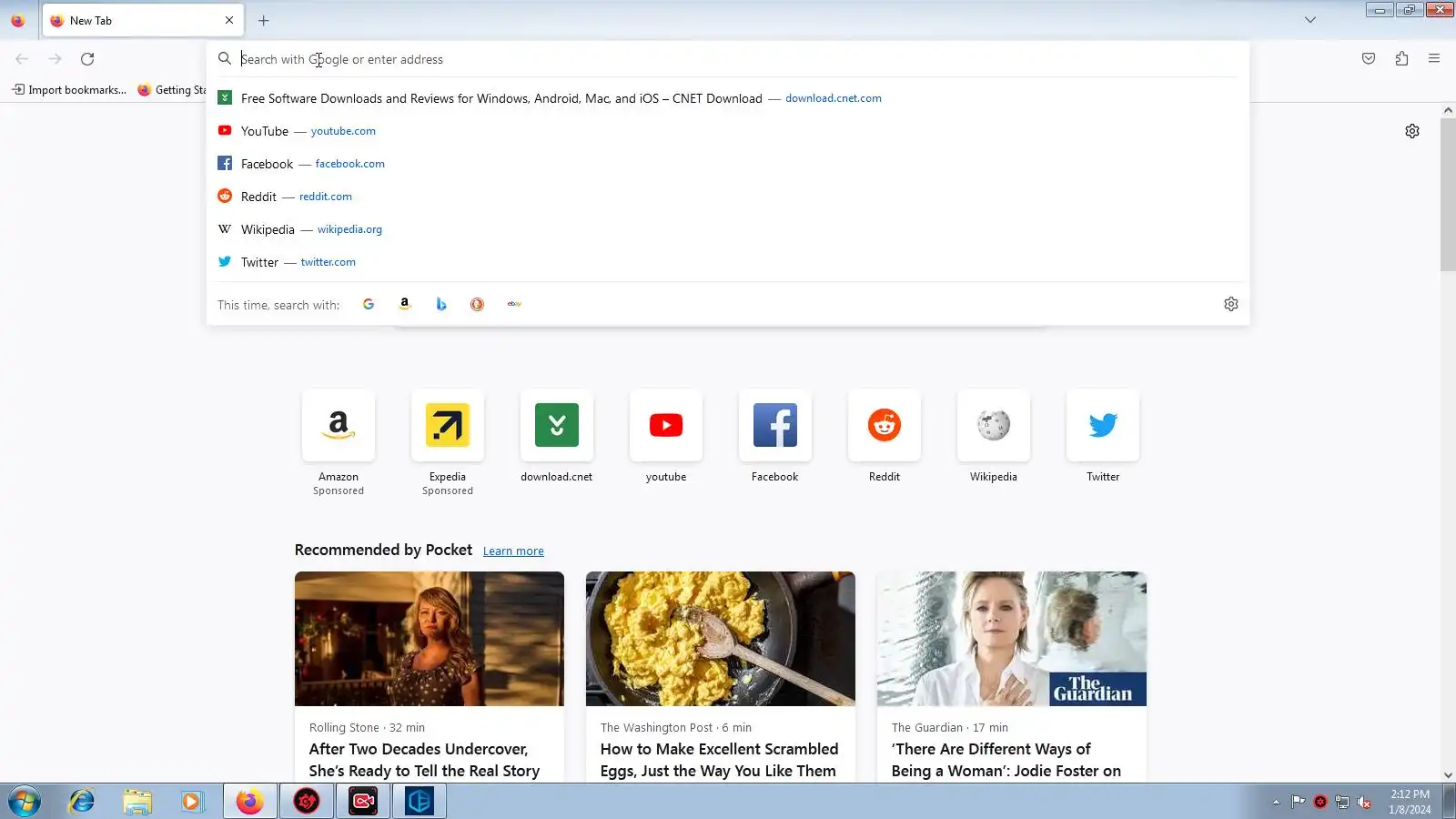Reload the current page
Image resolution: width=1456 pixels, height=819 pixels.
click(87, 58)
